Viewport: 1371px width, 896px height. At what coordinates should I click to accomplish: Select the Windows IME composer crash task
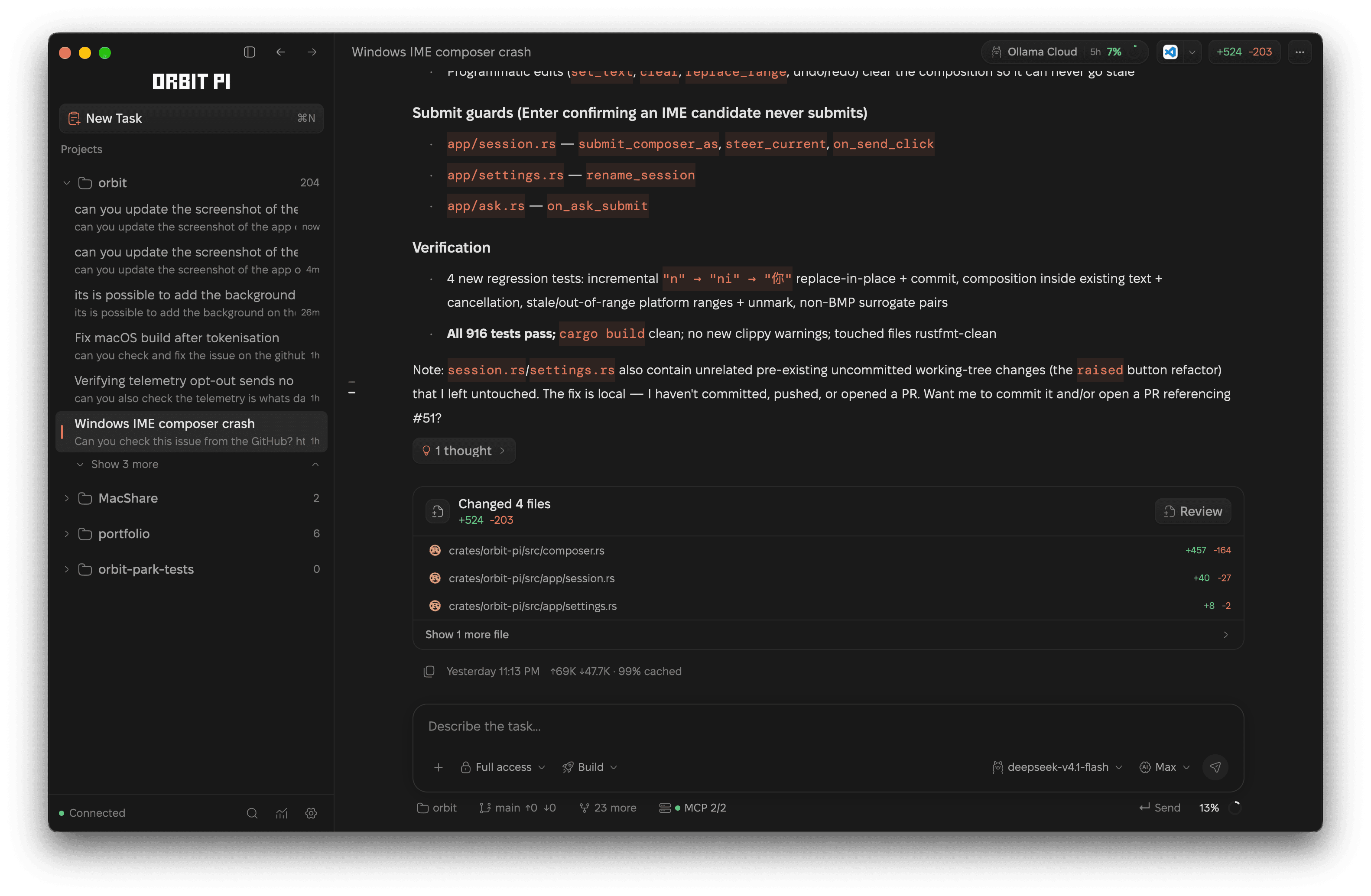(x=191, y=431)
